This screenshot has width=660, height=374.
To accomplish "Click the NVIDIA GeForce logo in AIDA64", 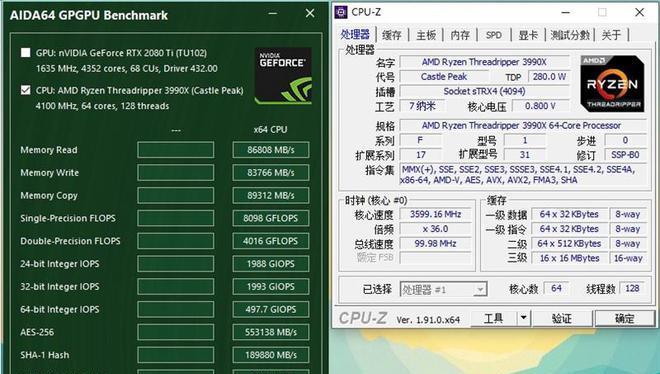I will coord(283,76).
